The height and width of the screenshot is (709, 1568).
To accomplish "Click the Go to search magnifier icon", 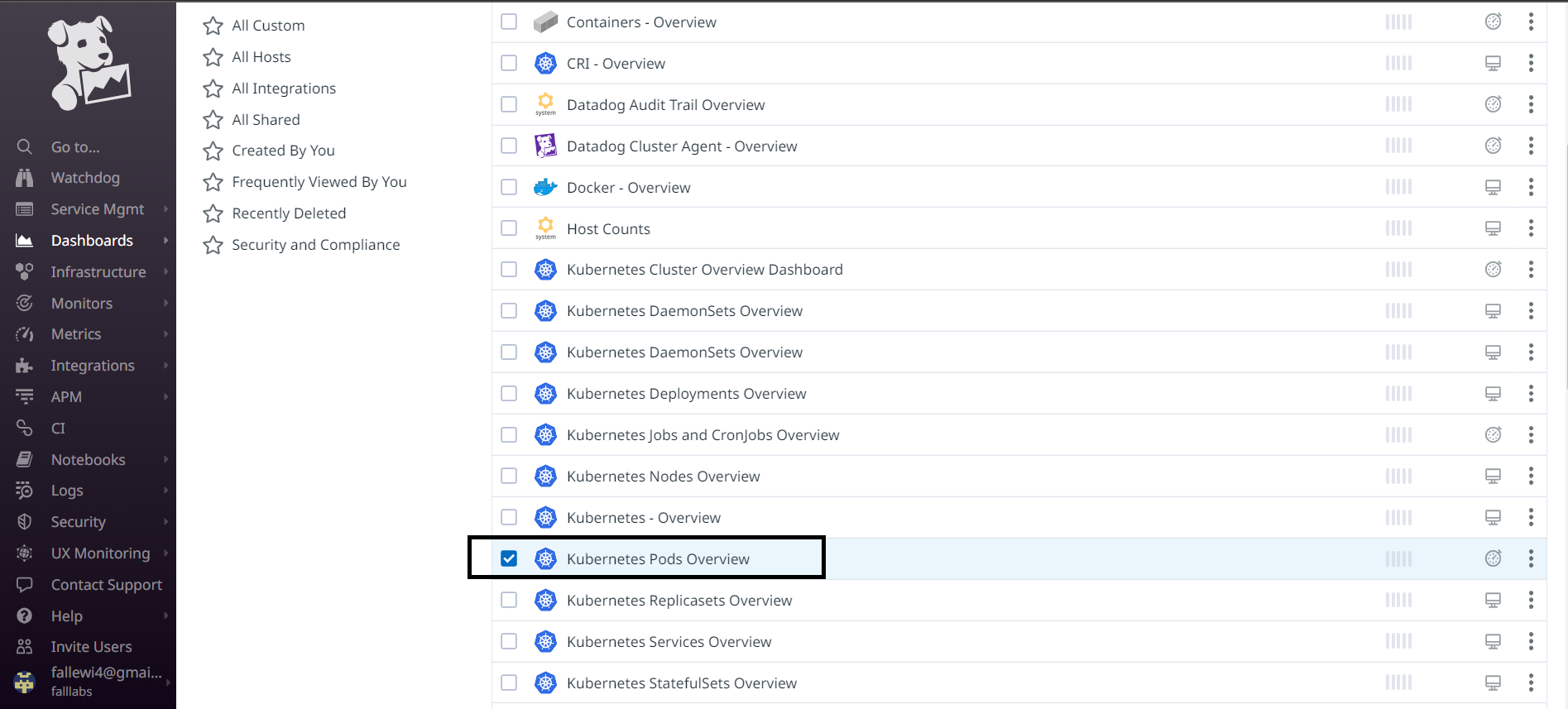I will click(x=25, y=147).
